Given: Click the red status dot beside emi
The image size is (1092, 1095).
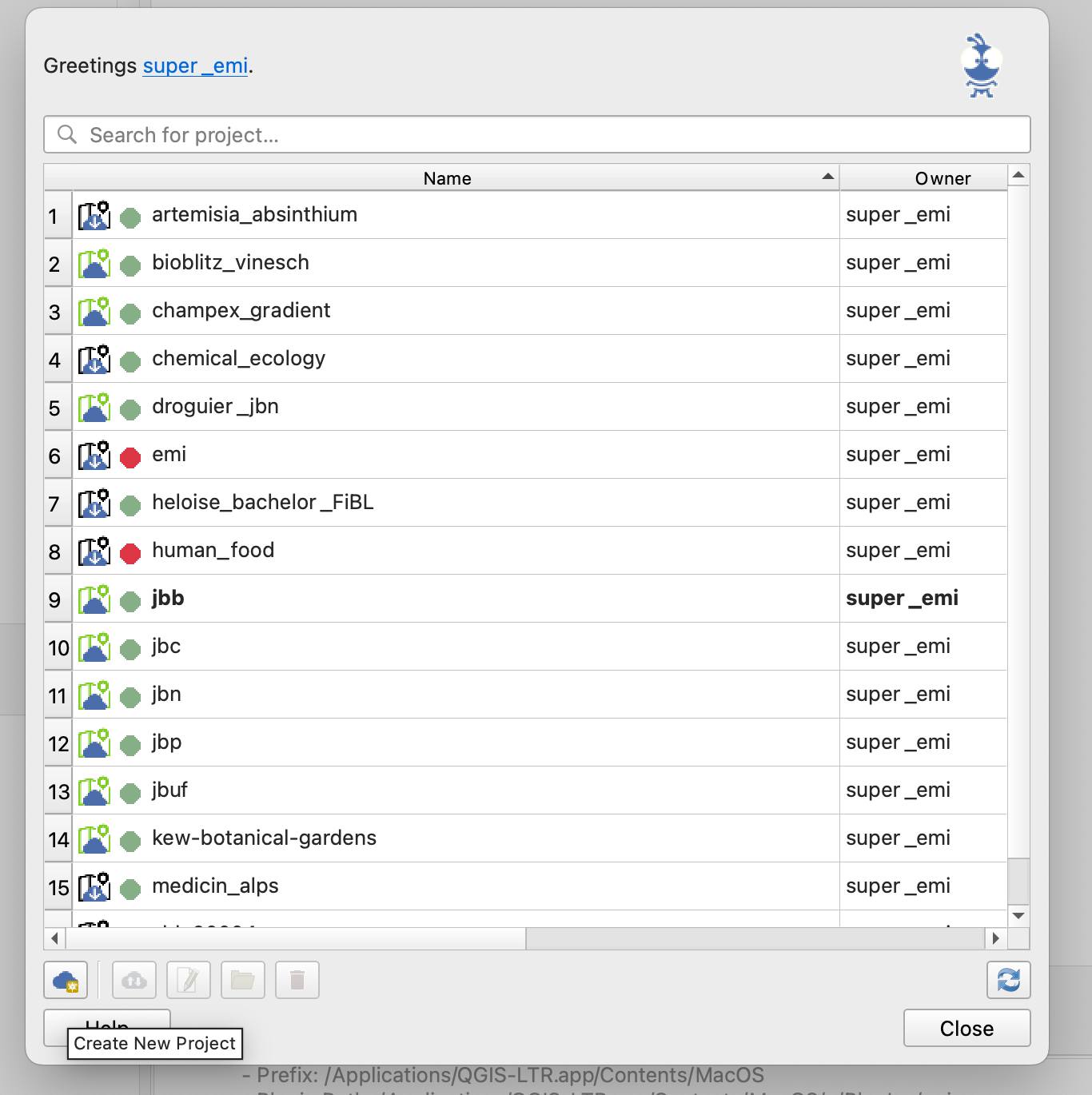Looking at the screenshot, I should [130, 457].
